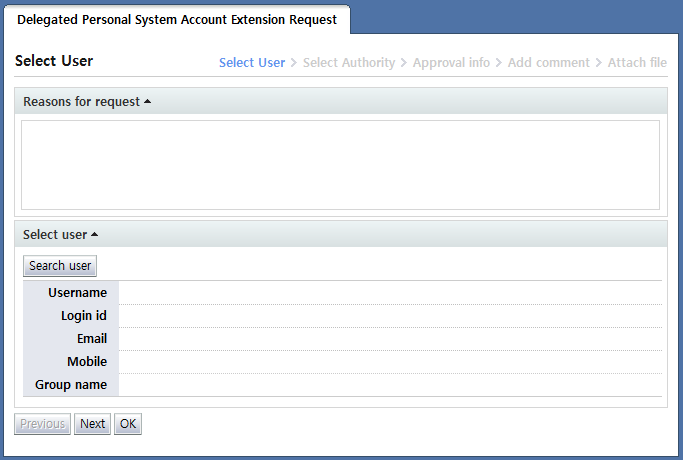The width and height of the screenshot is (683, 460).
Task: Go to the Attach file step
Action: pyautogui.click(x=637, y=62)
